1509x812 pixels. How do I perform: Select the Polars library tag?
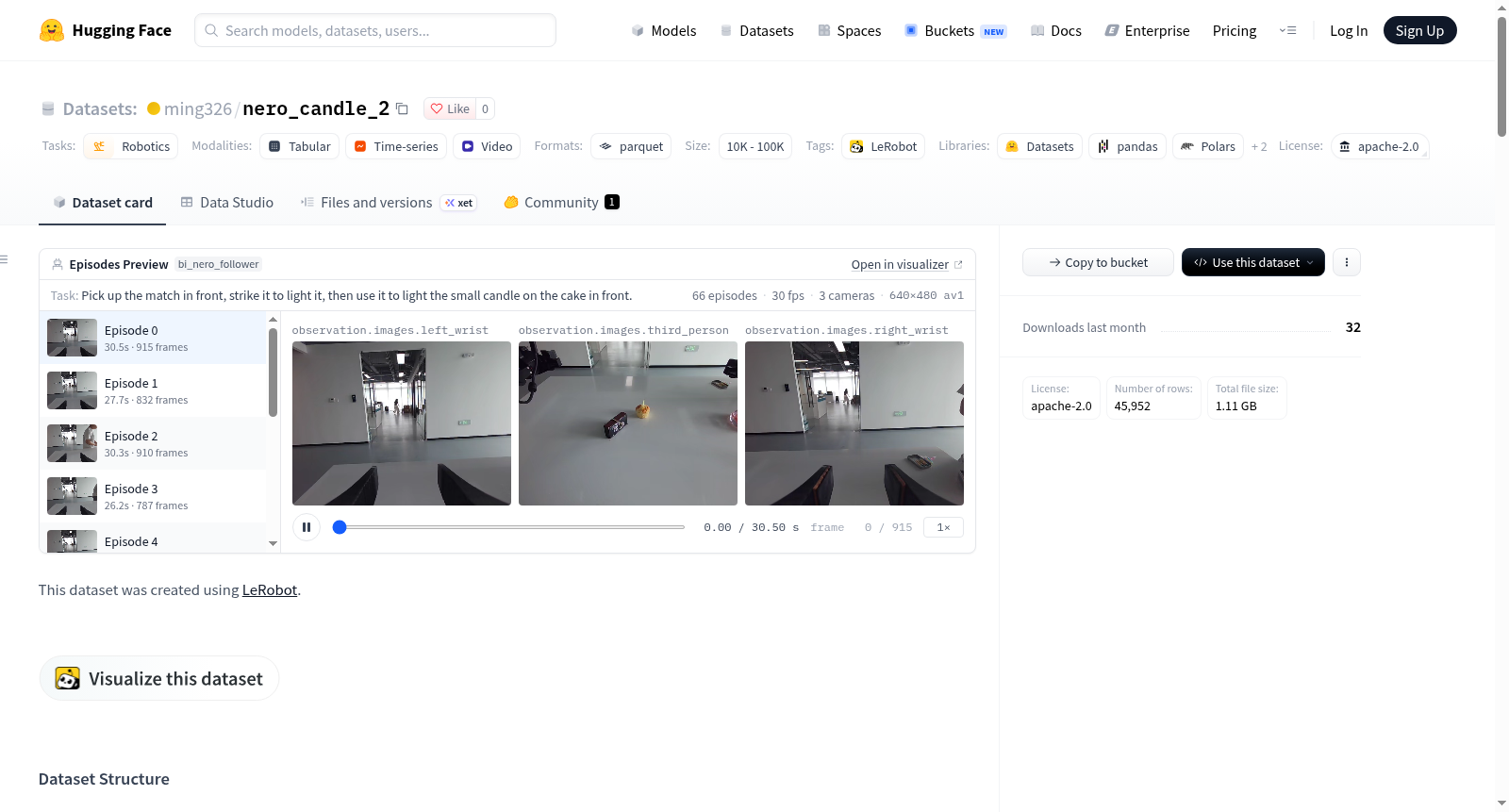pos(1208,146)
